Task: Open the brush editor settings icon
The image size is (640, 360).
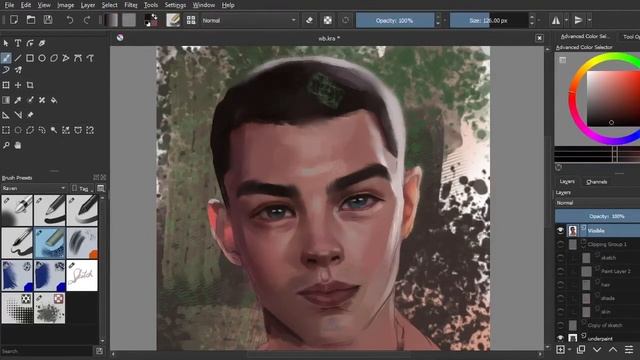Action: point(173,20)
